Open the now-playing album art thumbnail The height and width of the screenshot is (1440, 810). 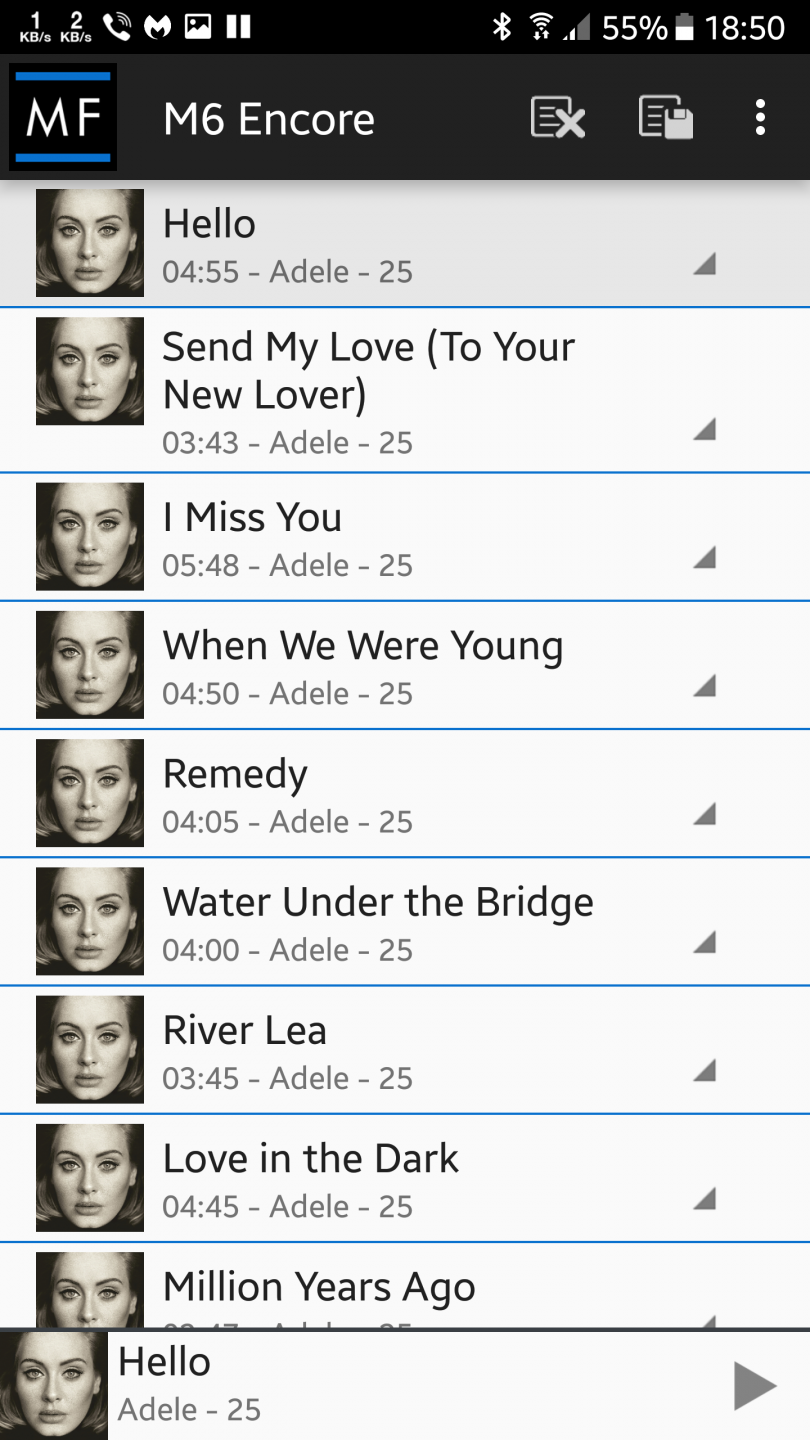click(x=54, y=1386)
